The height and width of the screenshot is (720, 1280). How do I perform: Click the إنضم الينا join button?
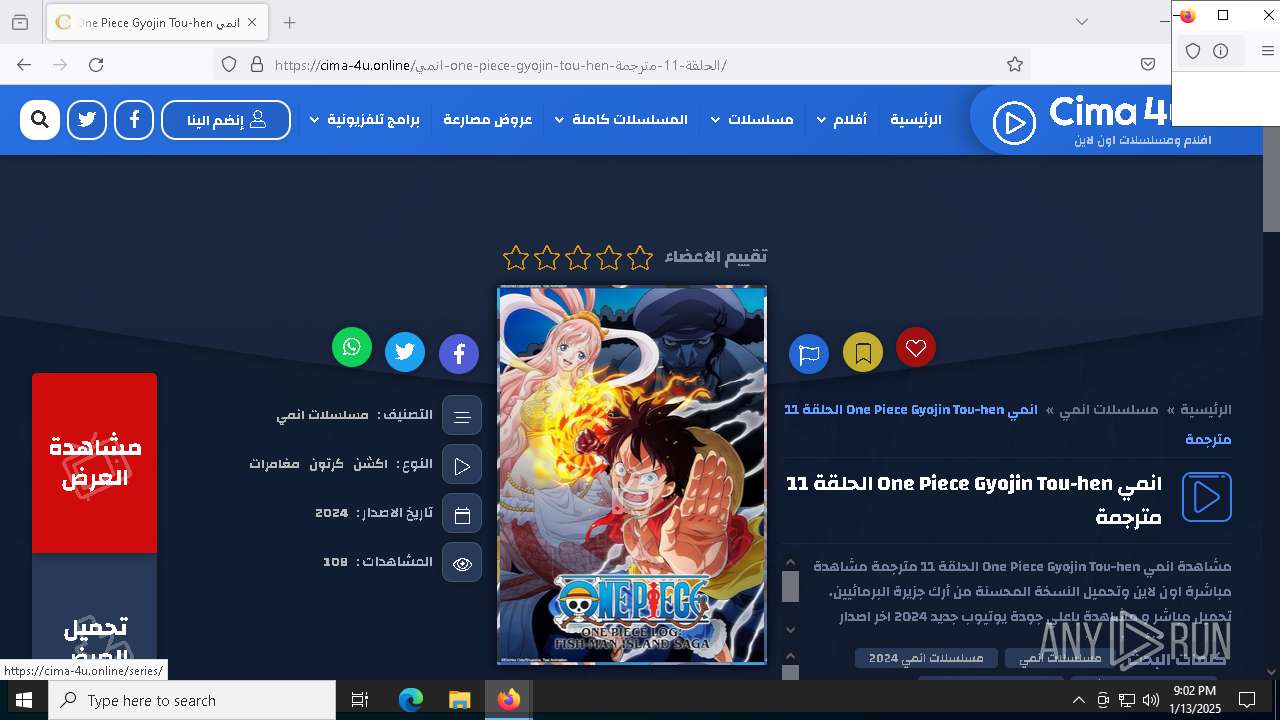coord(226,120)
